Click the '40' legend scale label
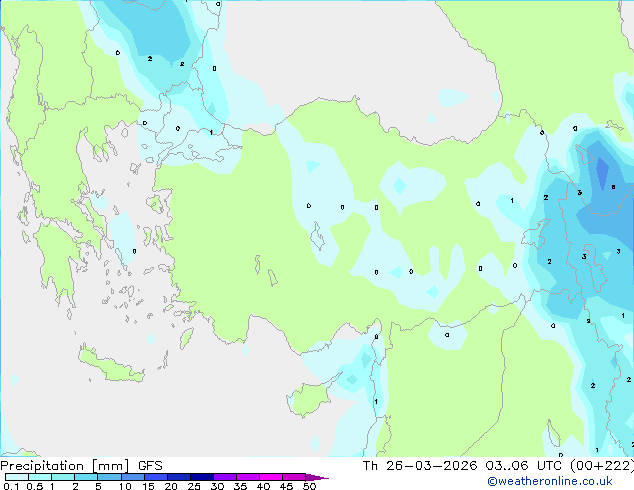This screenshot has height=490, width=634. (263, 486)
